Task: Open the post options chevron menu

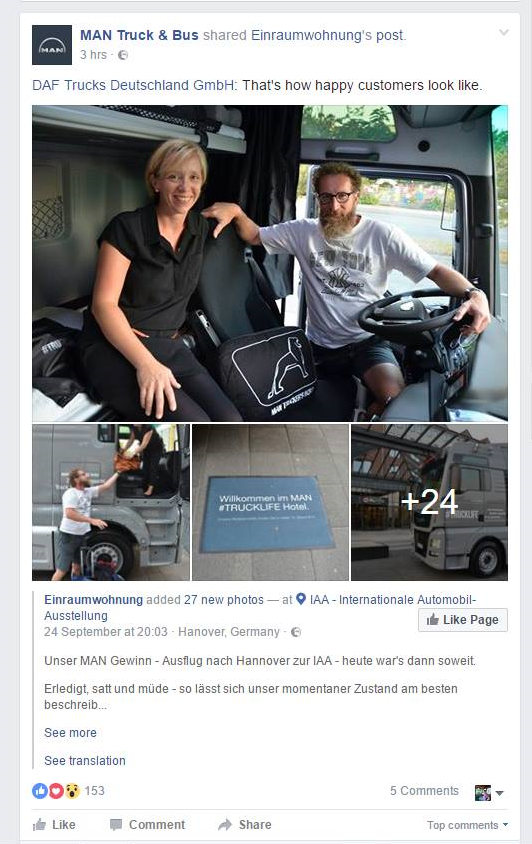Action: 504,32
